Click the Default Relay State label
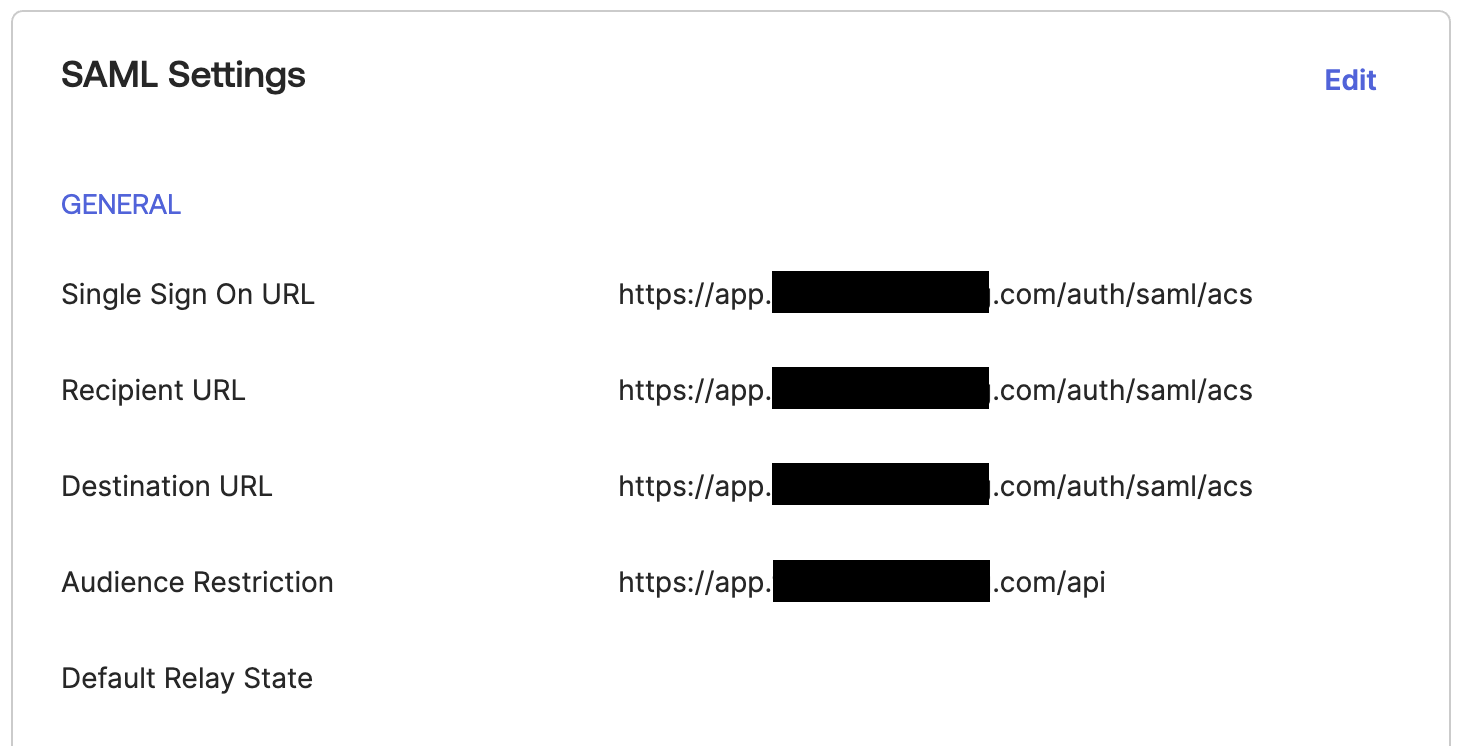The width and height of the screenshot is (1476, 746). (187, 678)
